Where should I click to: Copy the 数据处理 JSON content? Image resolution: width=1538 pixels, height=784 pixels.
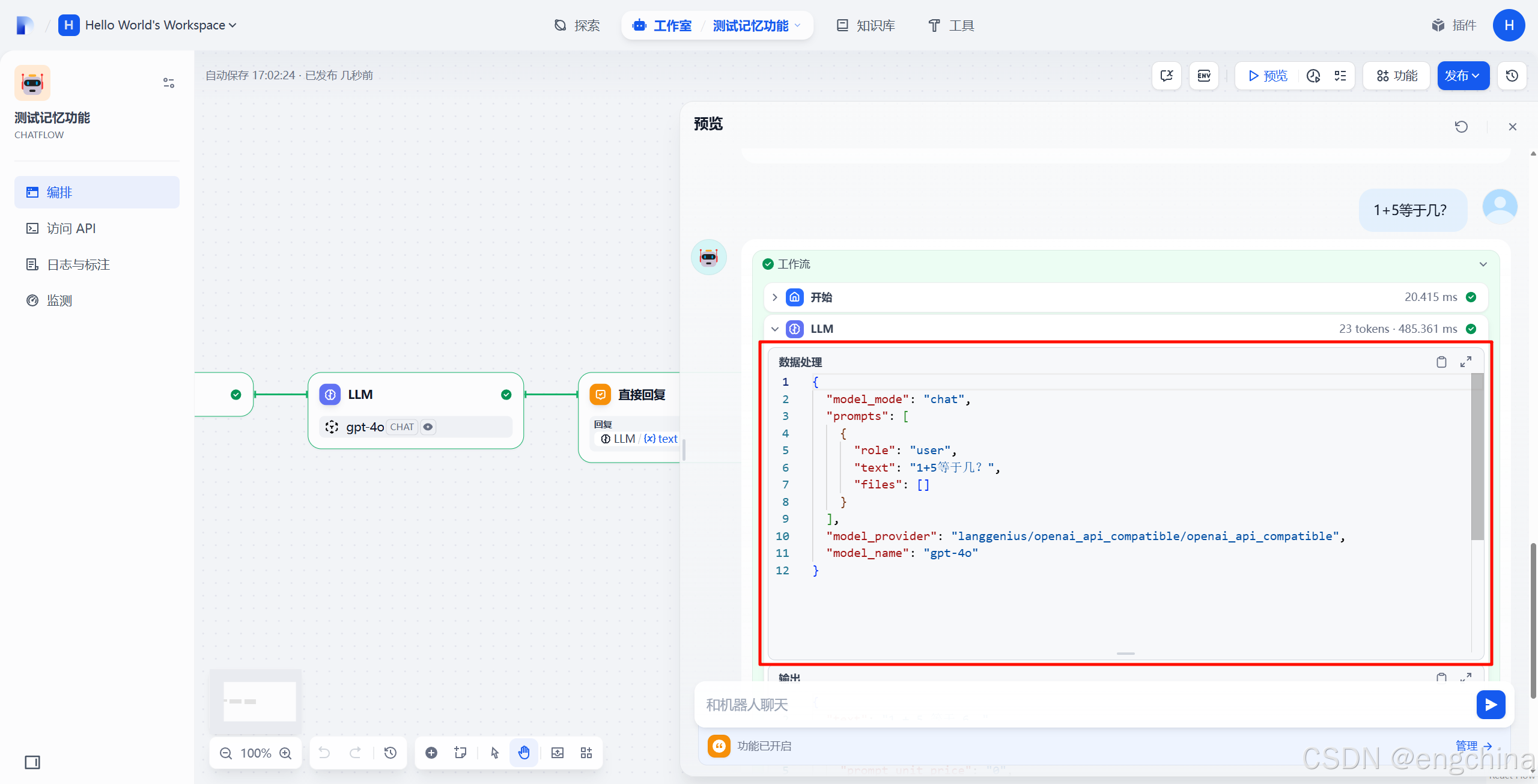click(x=1441, y=362)
